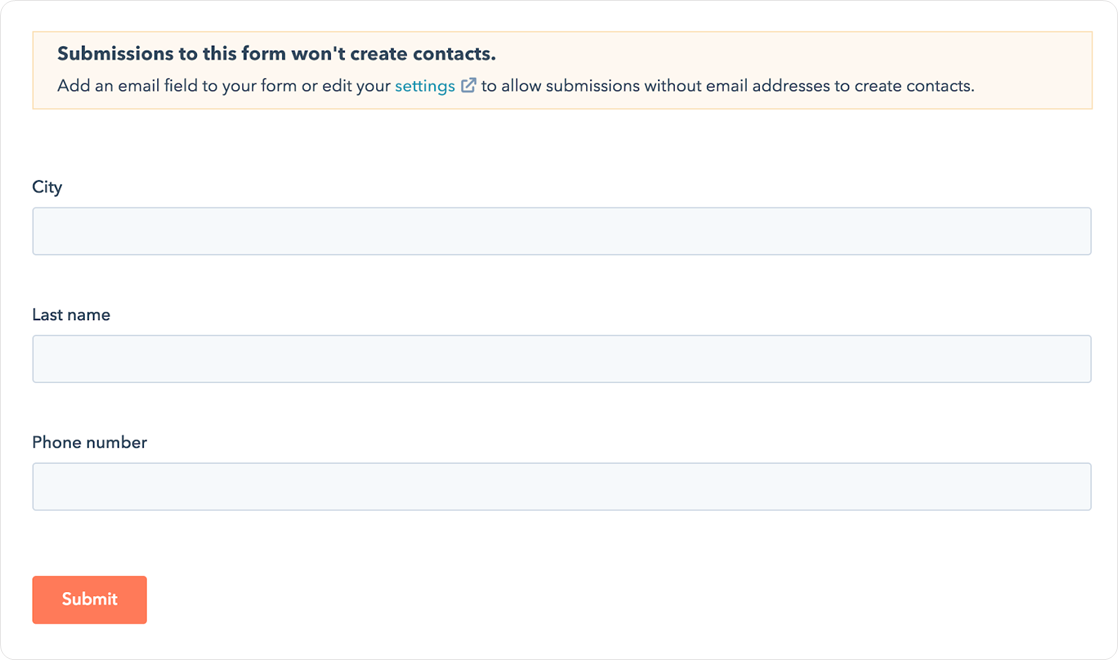Click the City field label
The height and width of the screenshot is (660, 1118).
click(47, 187)
